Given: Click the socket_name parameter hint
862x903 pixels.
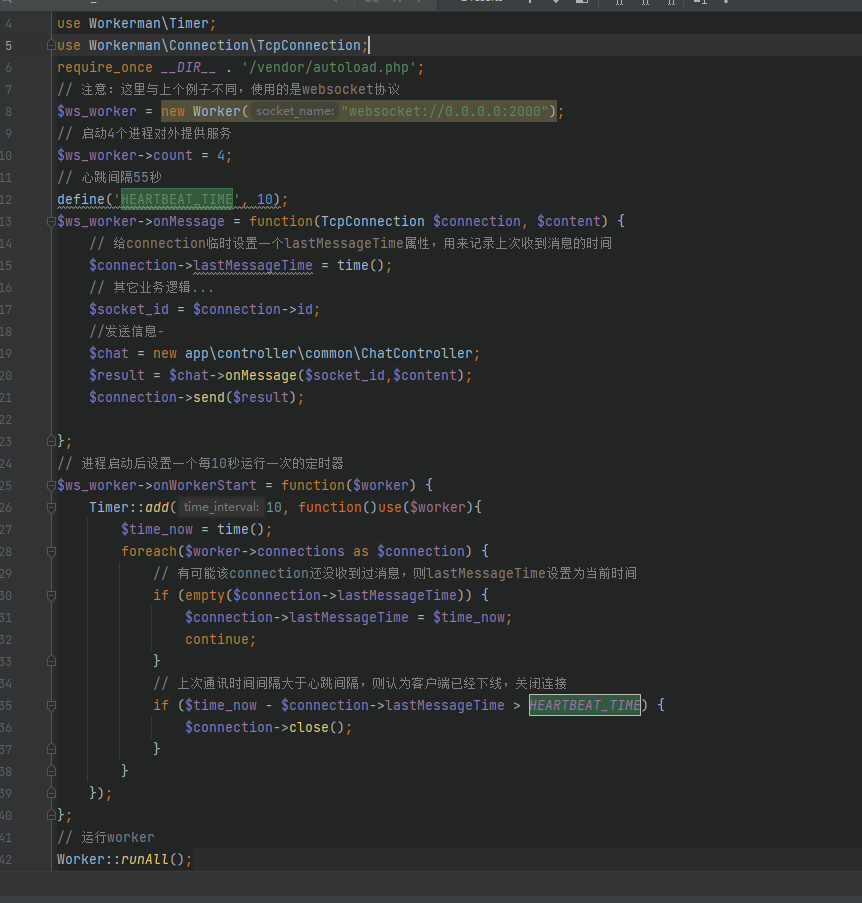Looking at the screenshot, I should click(x=294, y=111).
